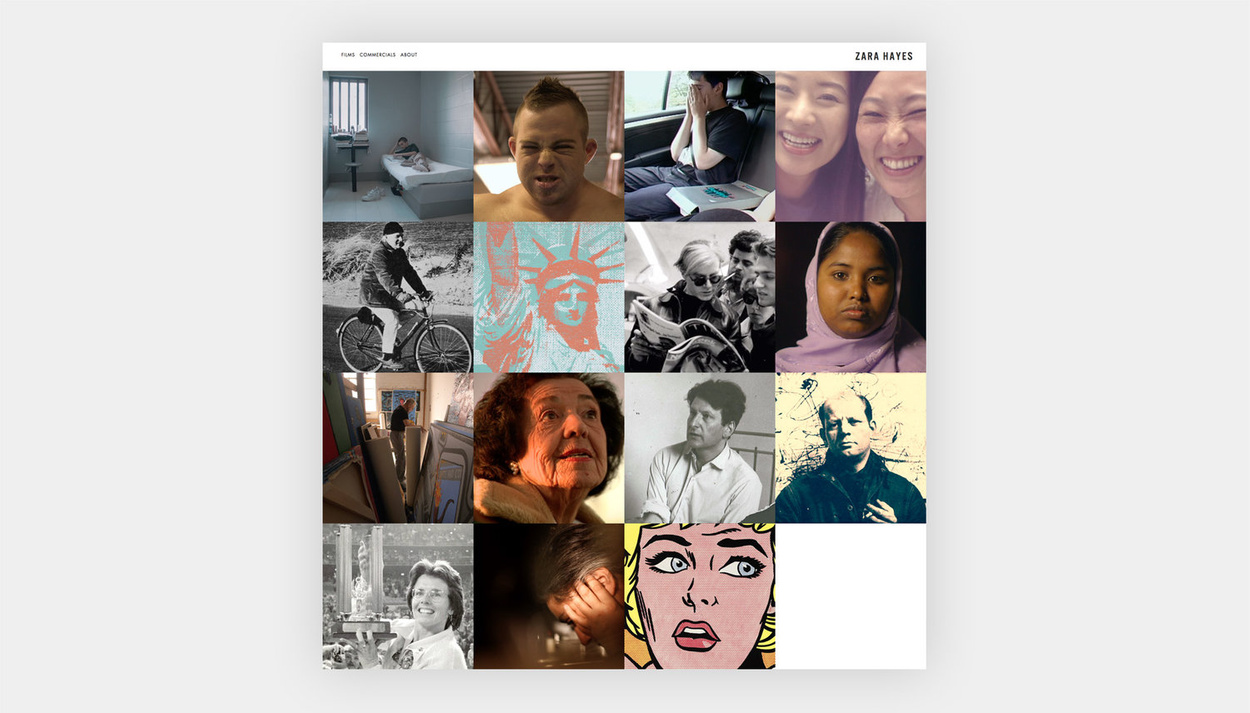The width and height of the screenshot is (1250, 713).
Task: Open the COMMERCIALS menu link
Action: (378, 55)
